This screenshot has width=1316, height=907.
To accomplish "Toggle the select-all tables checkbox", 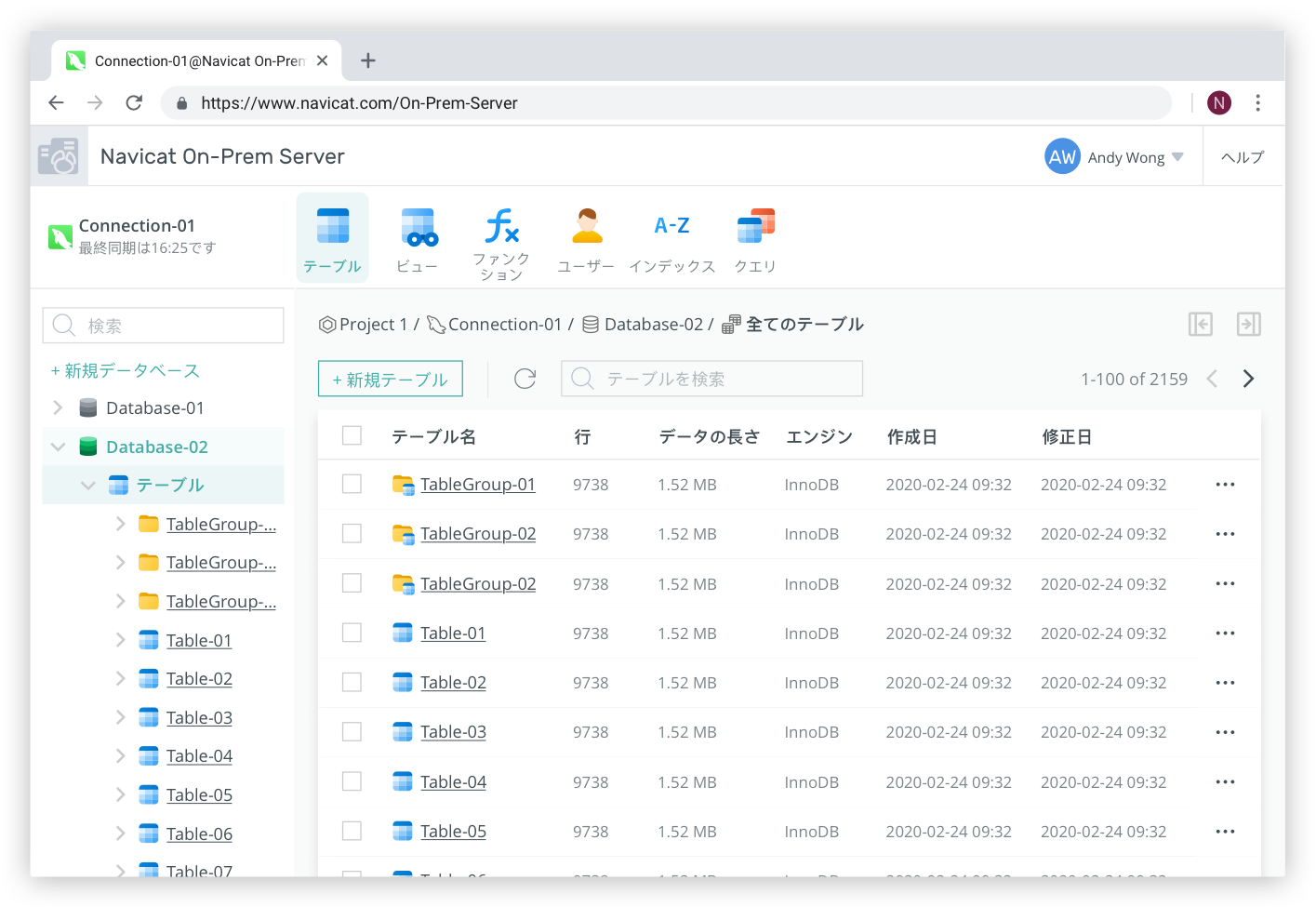I will 352,435.
